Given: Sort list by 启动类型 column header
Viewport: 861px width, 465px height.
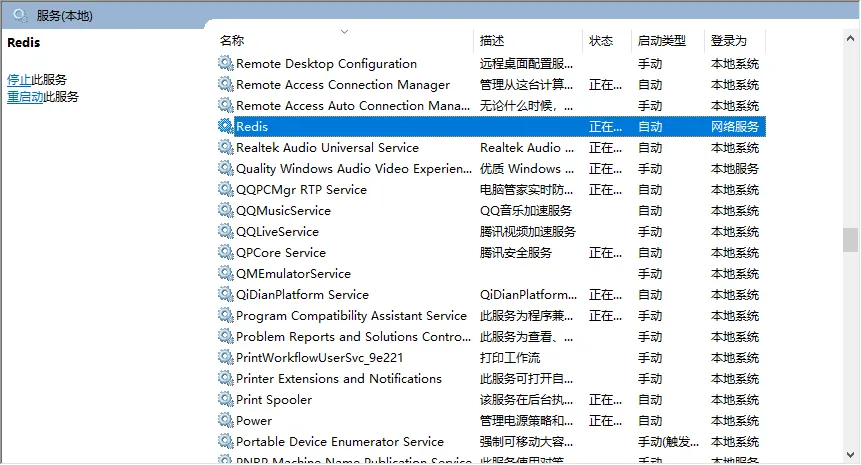Looking at the screenshot, I should (x=662, y=41).
